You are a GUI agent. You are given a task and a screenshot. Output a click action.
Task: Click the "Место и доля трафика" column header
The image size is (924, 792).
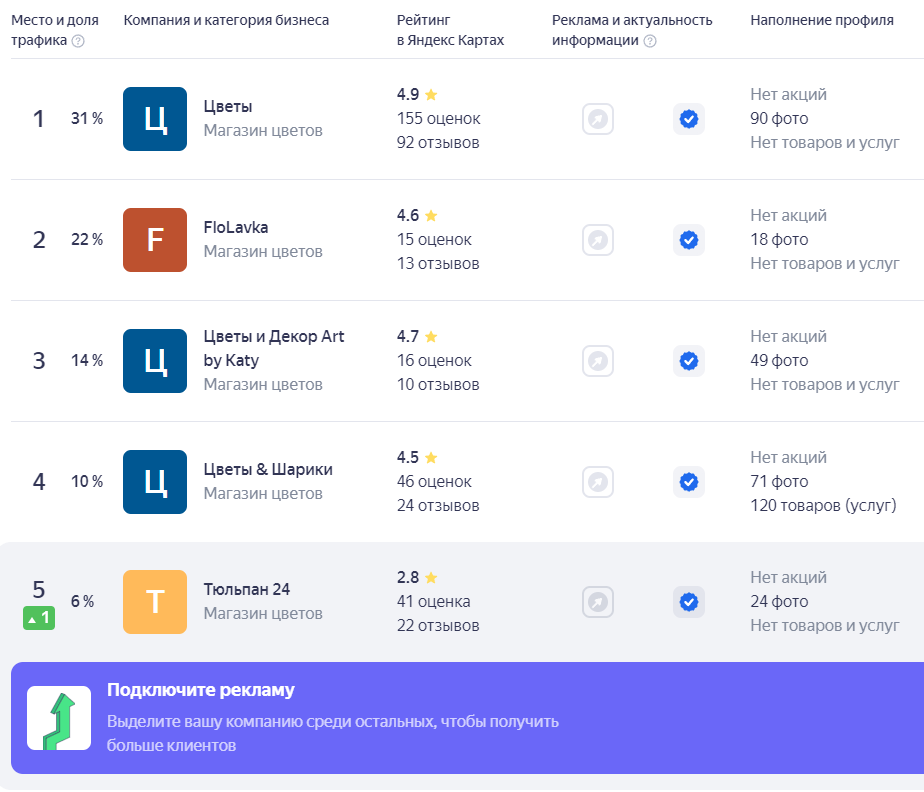(55, 30)
